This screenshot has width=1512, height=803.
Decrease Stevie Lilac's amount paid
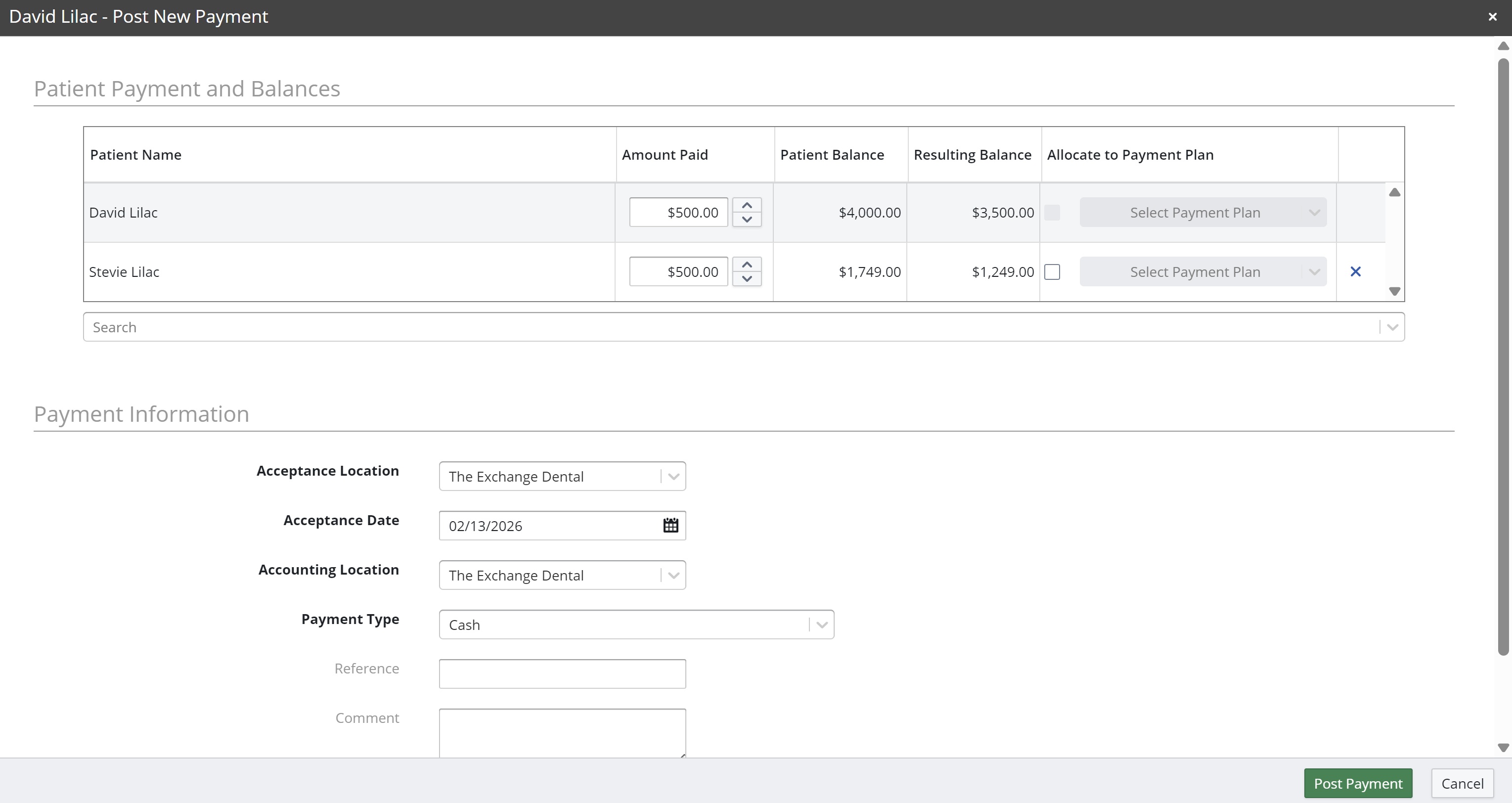747,279
